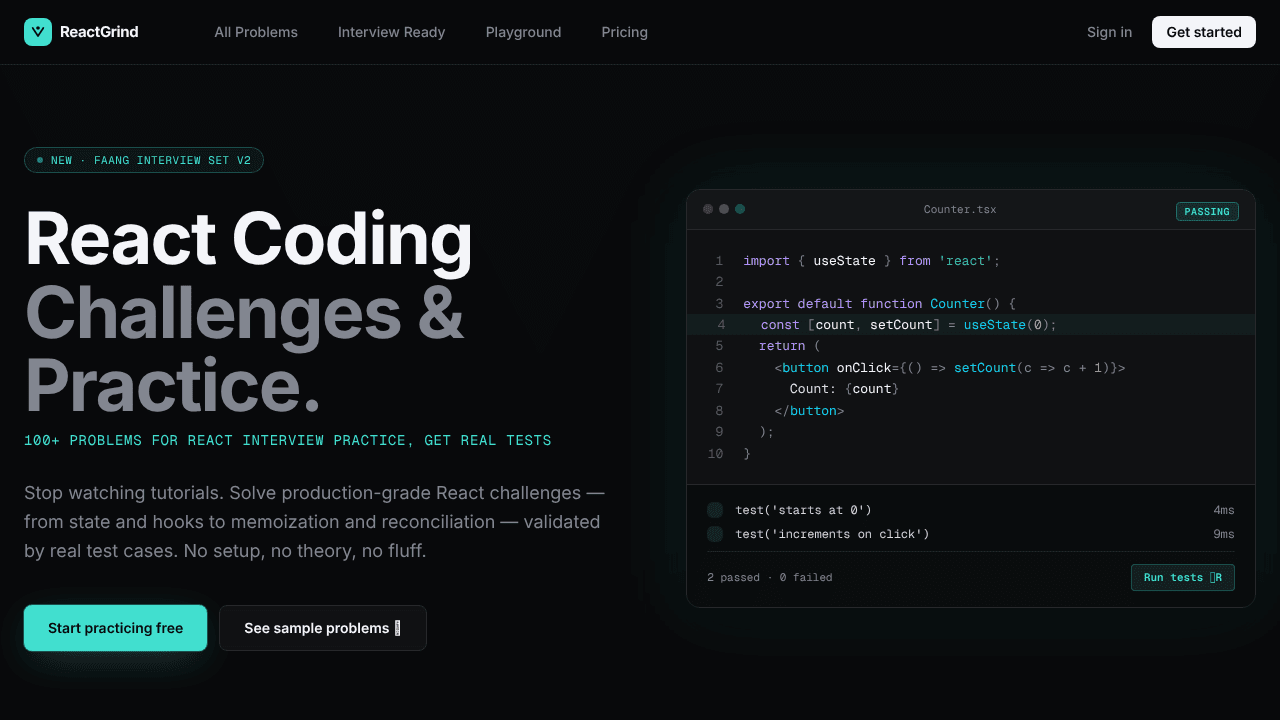The width and height of the screenshot is (1280, 720).
Task: Click the 'React Coding' headline
Action: point(249,239)
